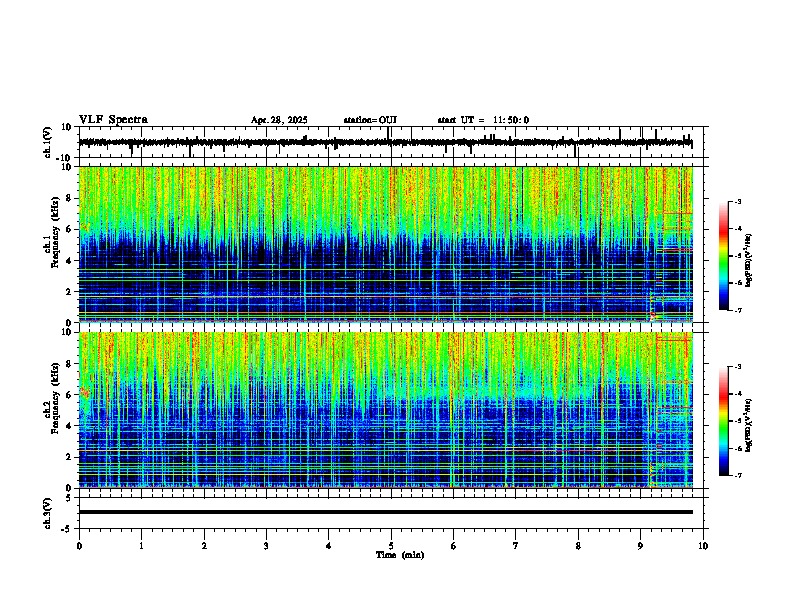Click the 'station=OUJ' label
Viewport: 792px width, 612px height.
click(370, 120)
